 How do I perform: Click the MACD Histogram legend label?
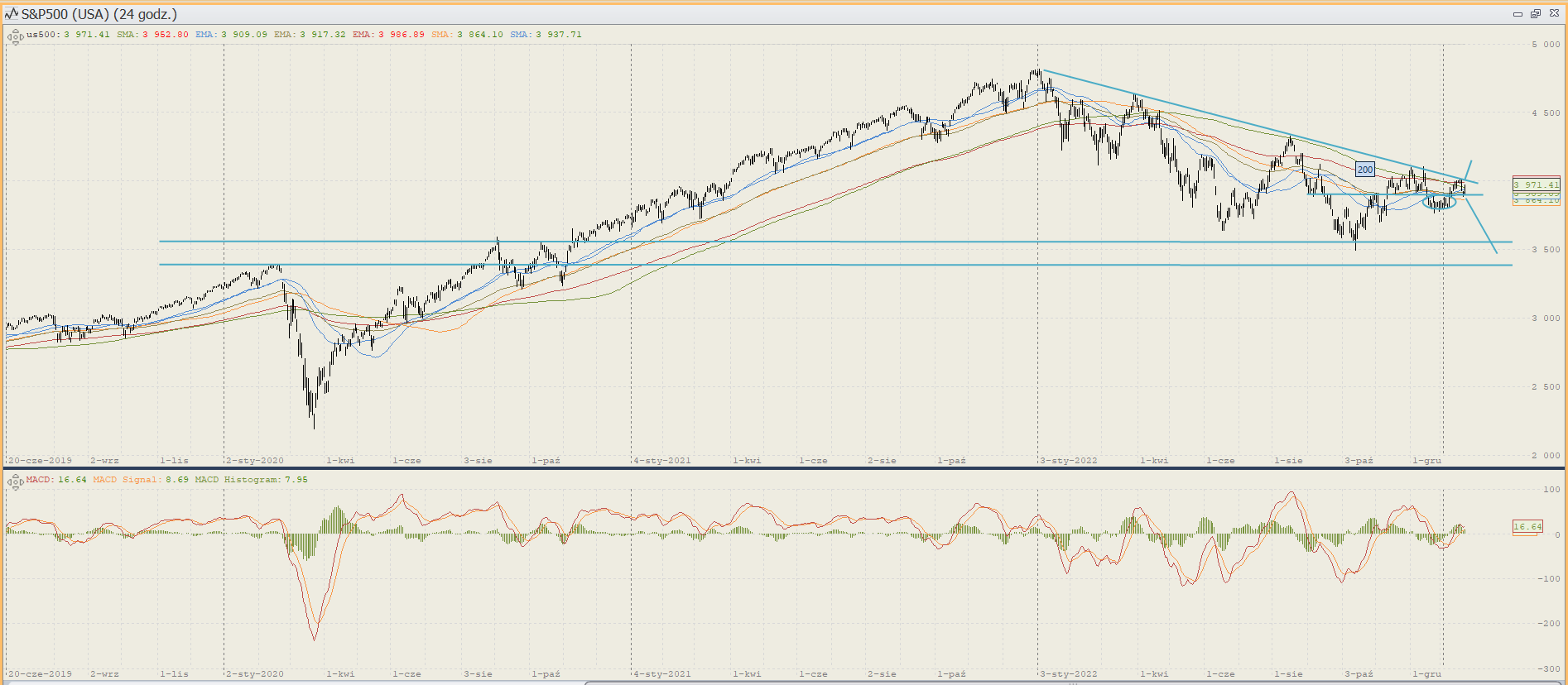tap(251, 480)
